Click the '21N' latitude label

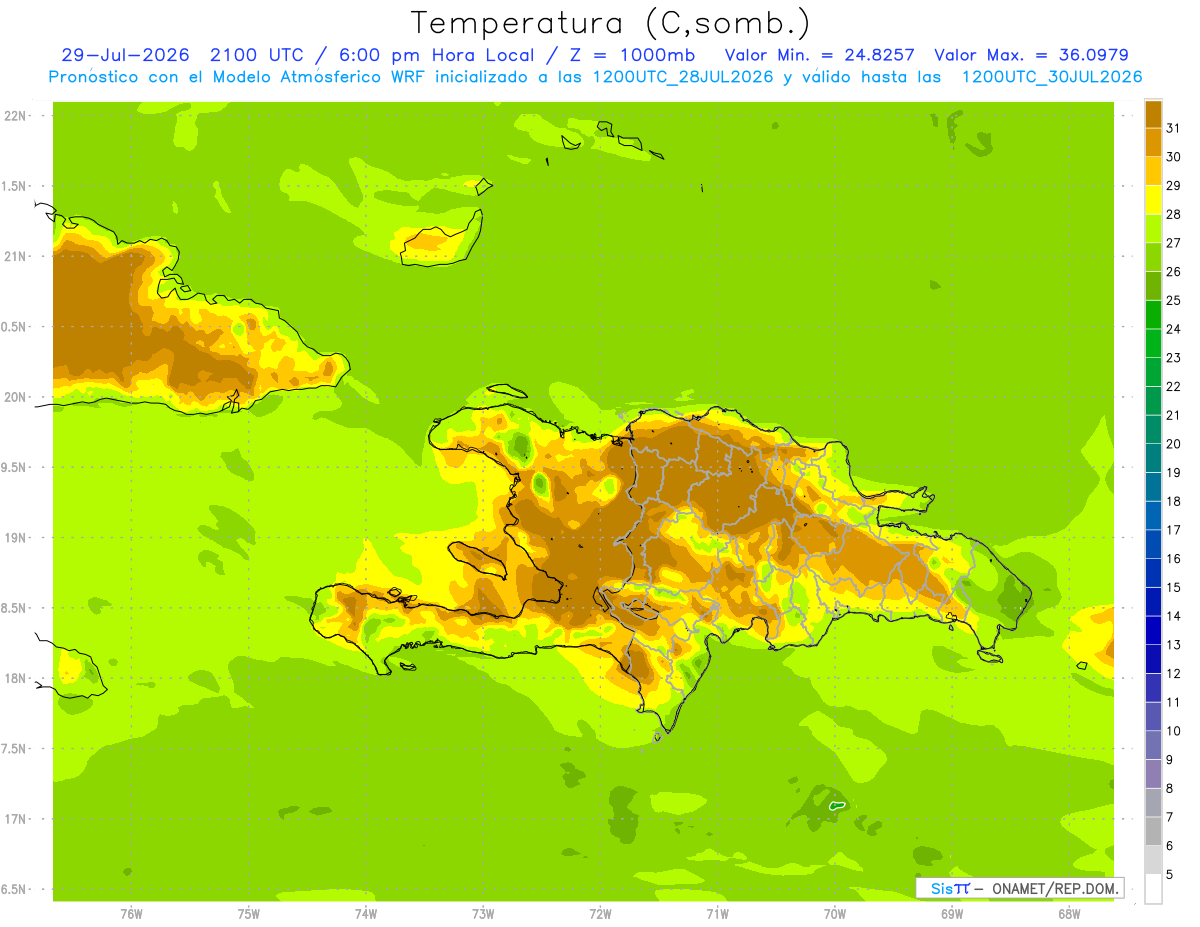(x=16, y=256)
